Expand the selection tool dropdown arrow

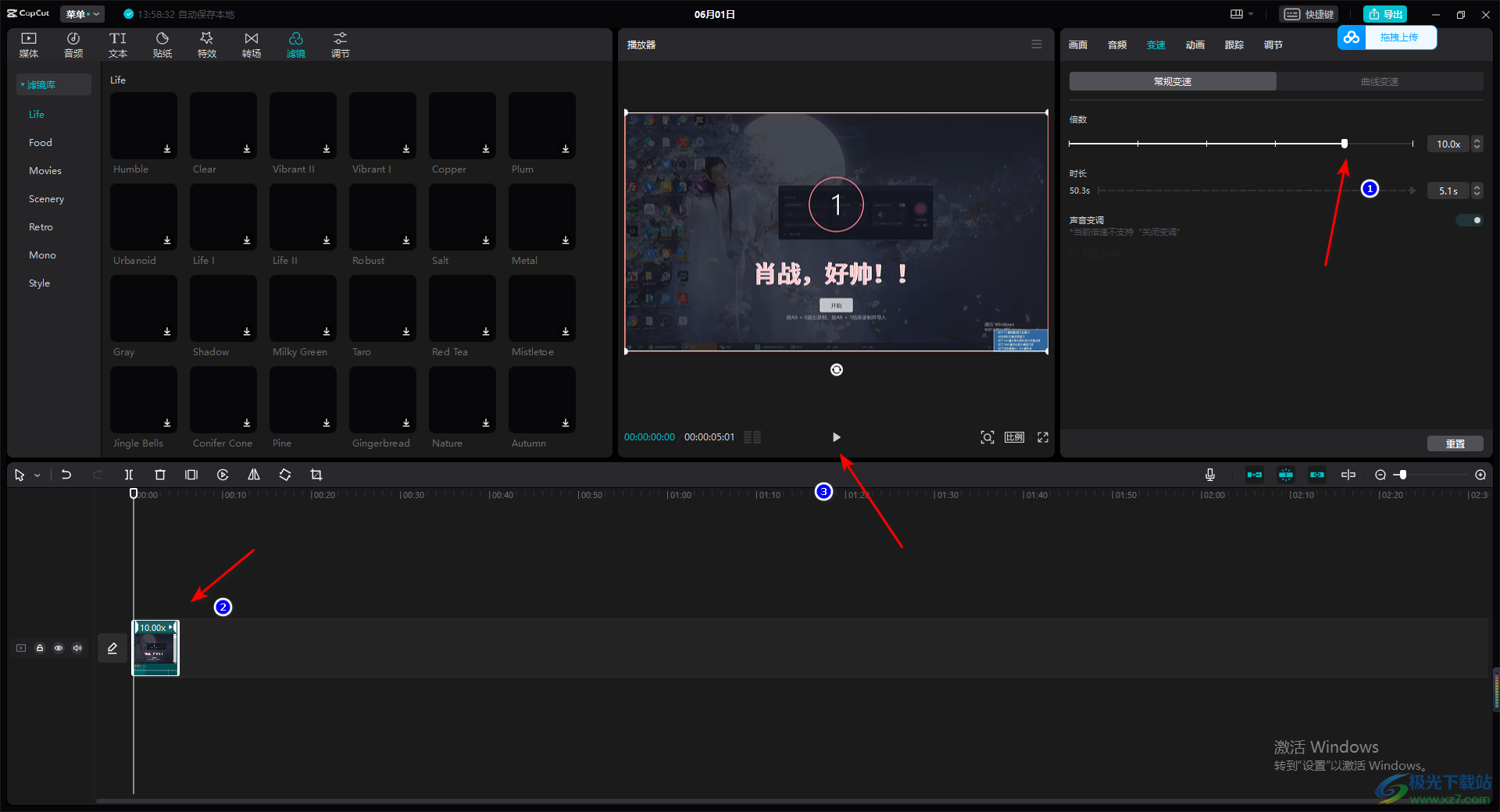37,475
